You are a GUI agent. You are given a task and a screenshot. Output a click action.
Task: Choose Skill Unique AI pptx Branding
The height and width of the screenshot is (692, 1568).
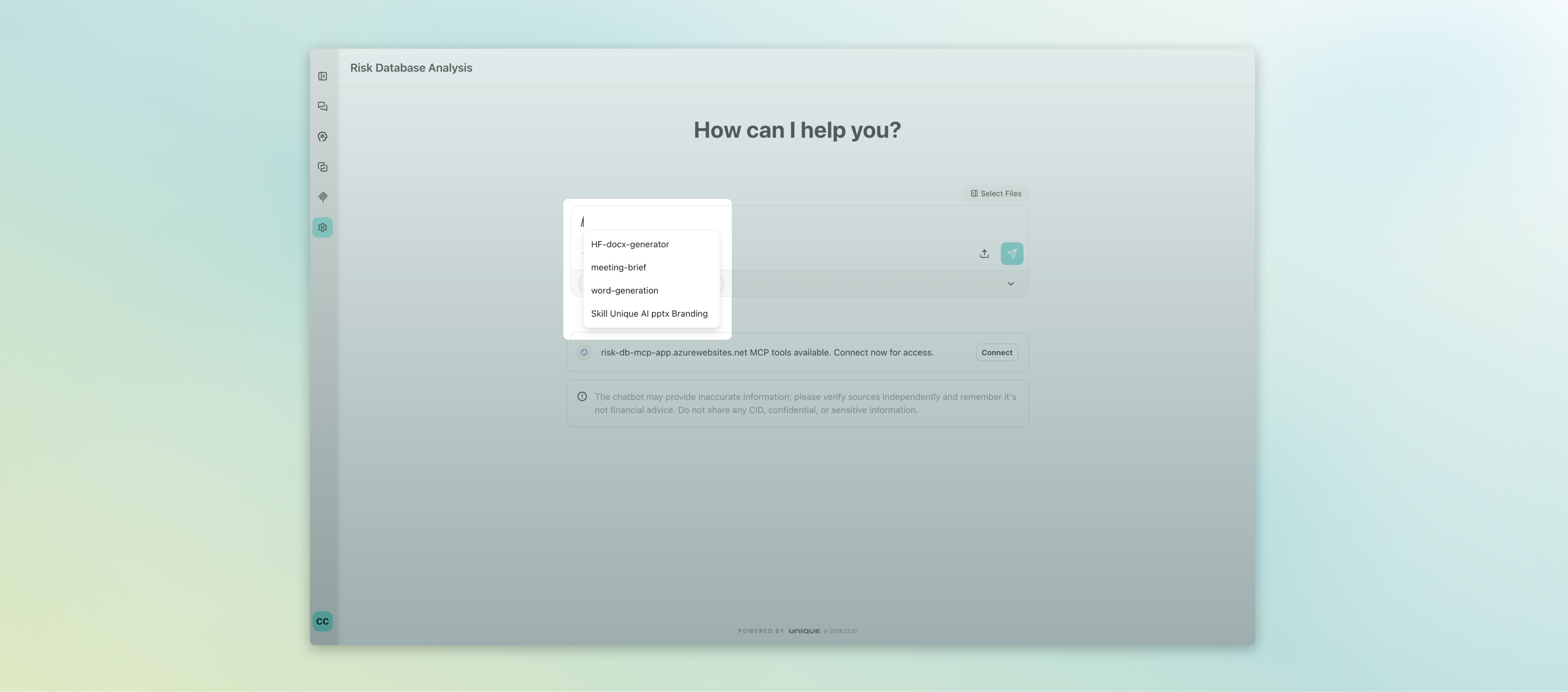(x=651, y=314)
